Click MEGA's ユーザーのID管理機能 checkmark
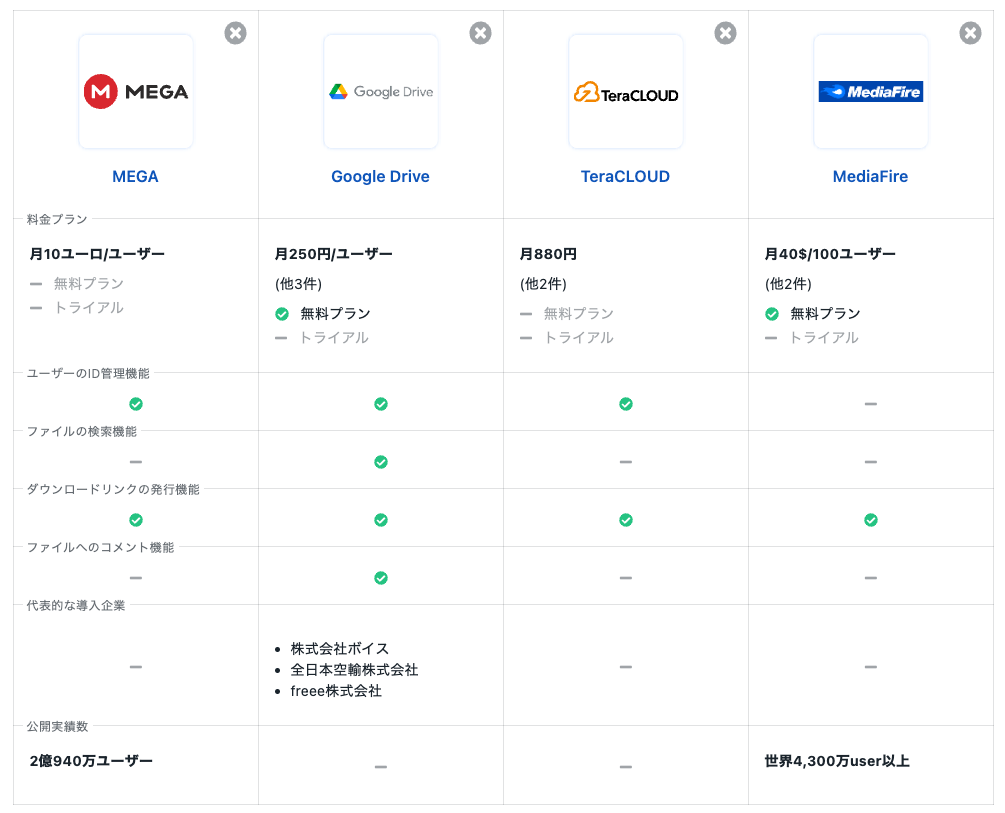This screenshot has width=1005, height=813. pos(136,404)
